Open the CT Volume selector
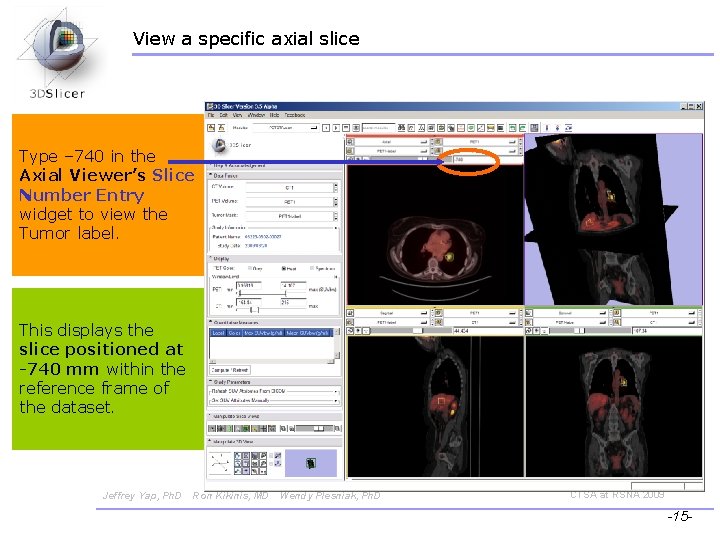 pyautogui.click(x=292, y=187)
